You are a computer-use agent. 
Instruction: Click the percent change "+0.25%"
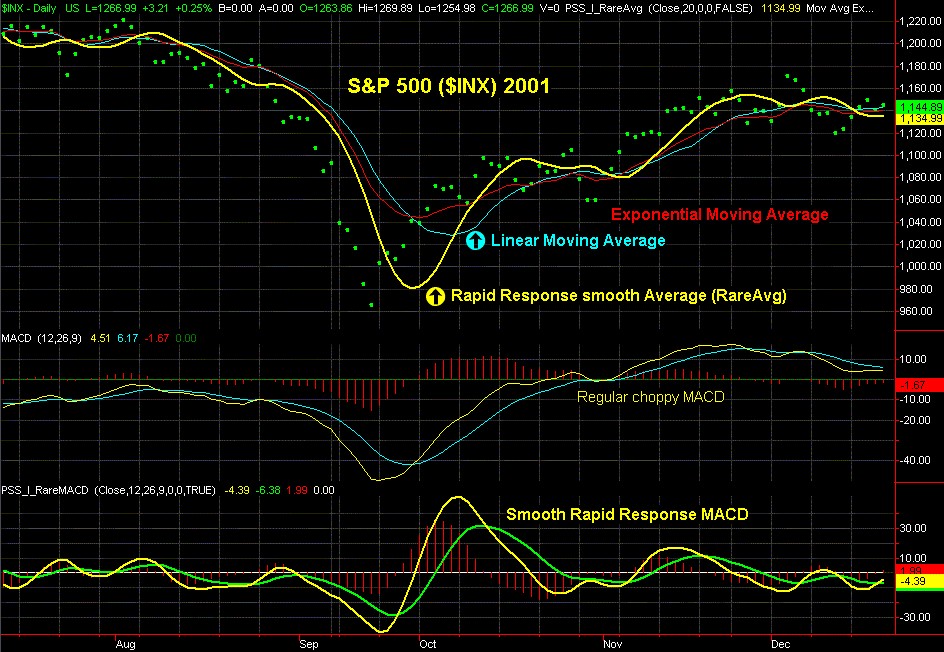(x=194, y=8)
